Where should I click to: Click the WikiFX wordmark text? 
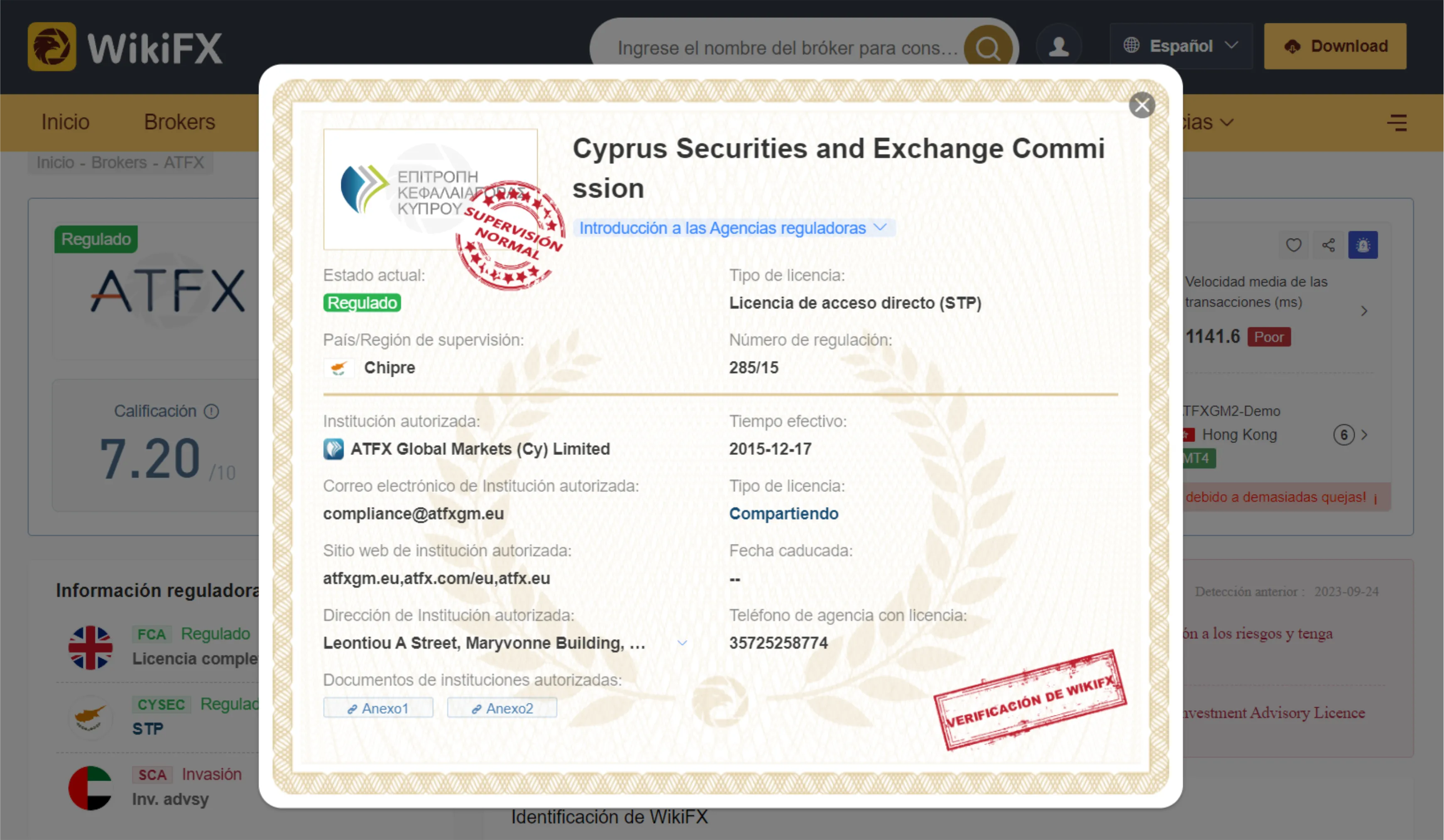155,48
